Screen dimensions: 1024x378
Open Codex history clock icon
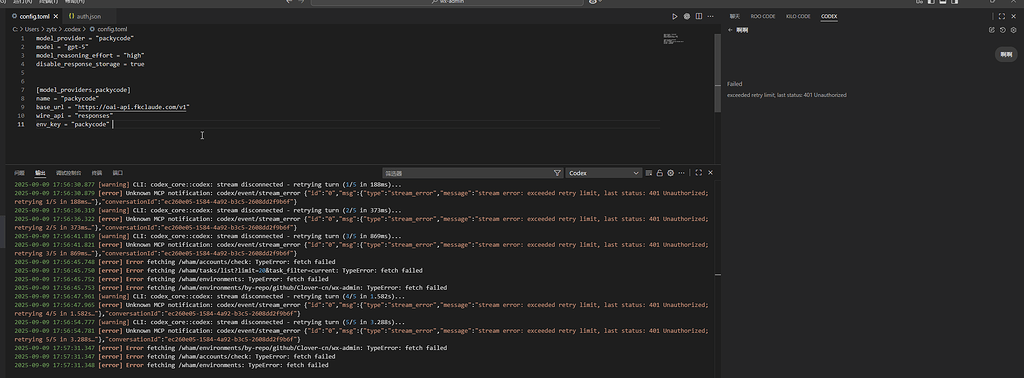coord(1003,30)
